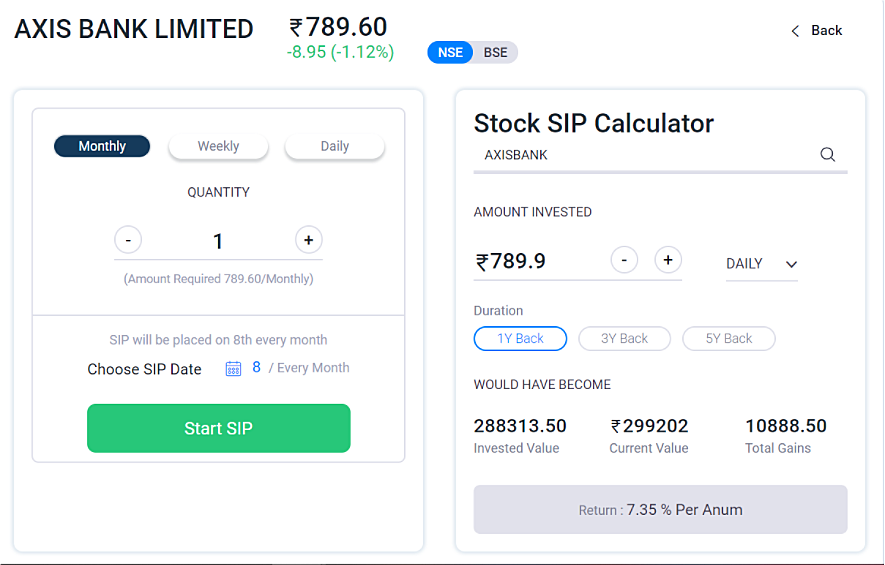Select the Monthly SIP frequency
885x565 pixels.
102,146
